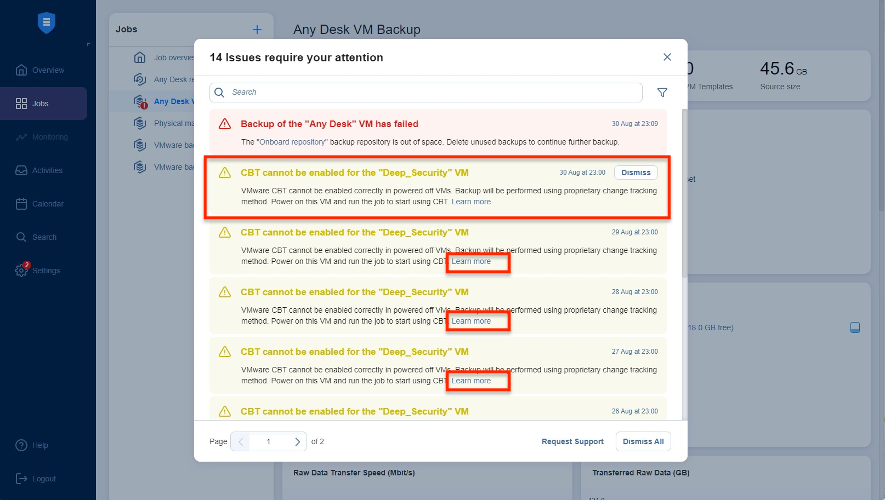Open the issues filter funnel
The image size is (885, 500).
662,92
